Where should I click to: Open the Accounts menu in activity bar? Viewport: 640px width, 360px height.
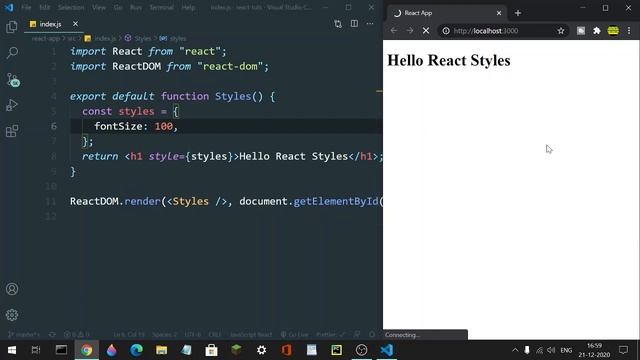click(x=12, y=289)
